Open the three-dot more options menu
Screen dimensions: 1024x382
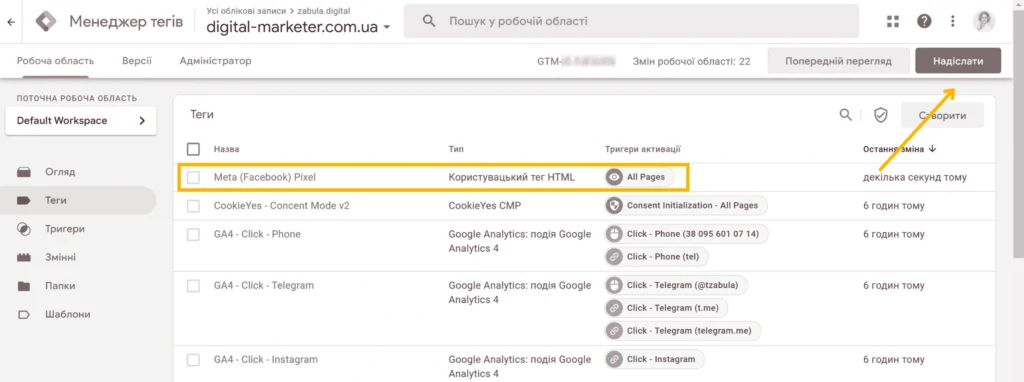tap(953, 22)
